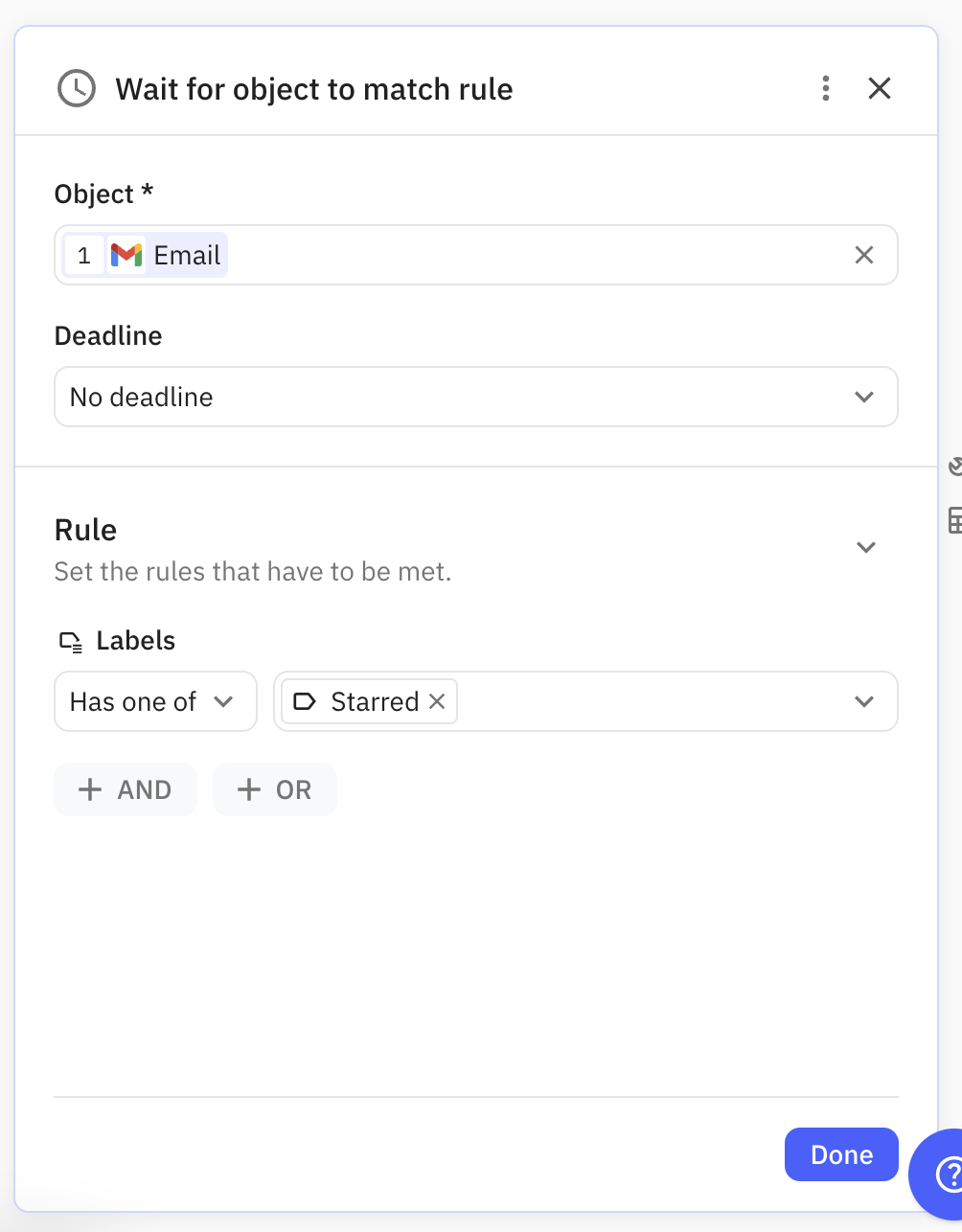Click the numbered 1 badge on the Email chip
This screenshot has height=1232, width=962.
pyautogui.click(x=83, y=255)
